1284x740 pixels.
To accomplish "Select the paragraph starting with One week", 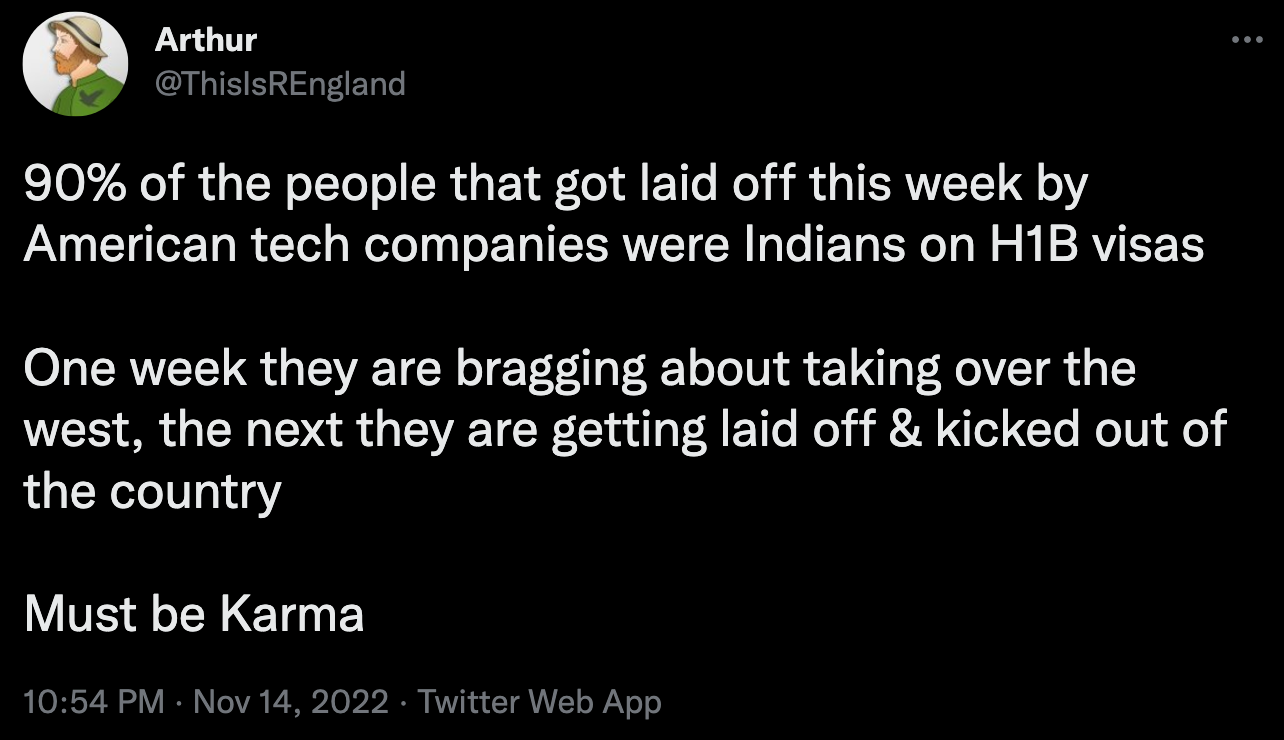I will 625,431.
